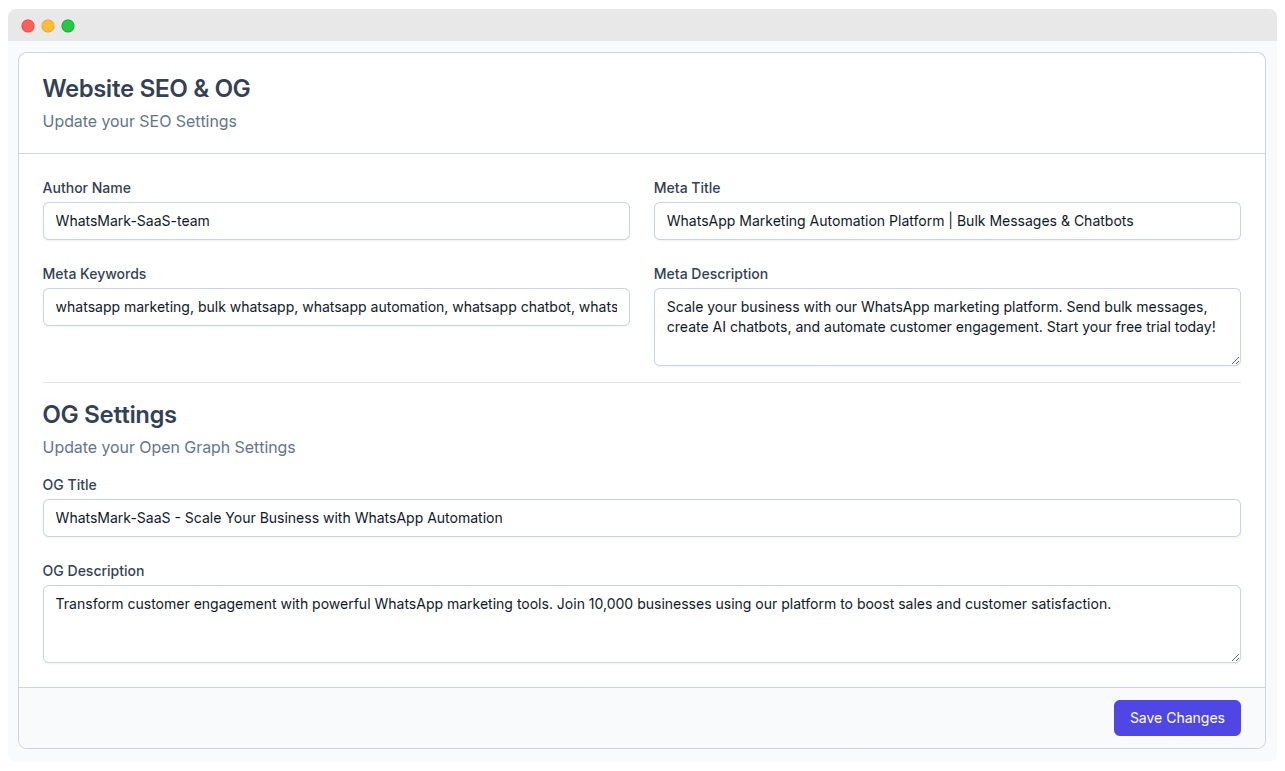Click the "Meta Keywords" label
This screenshot has width=1285, height=771.
(95, 274)
